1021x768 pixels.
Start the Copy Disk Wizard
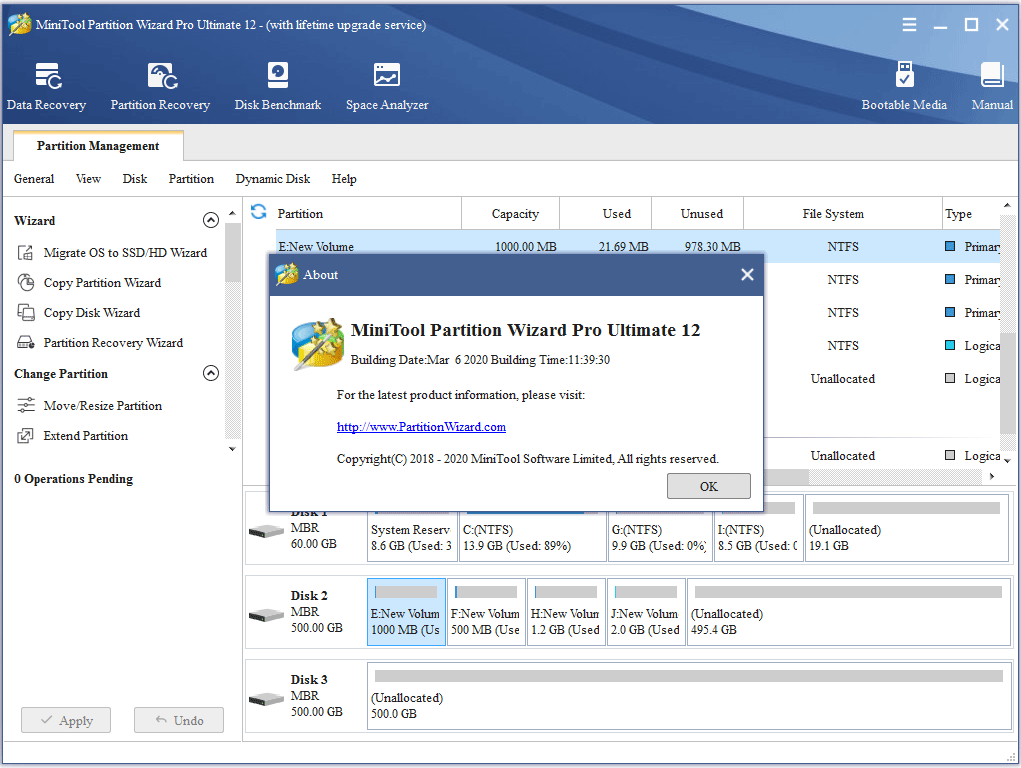point(79,313)
